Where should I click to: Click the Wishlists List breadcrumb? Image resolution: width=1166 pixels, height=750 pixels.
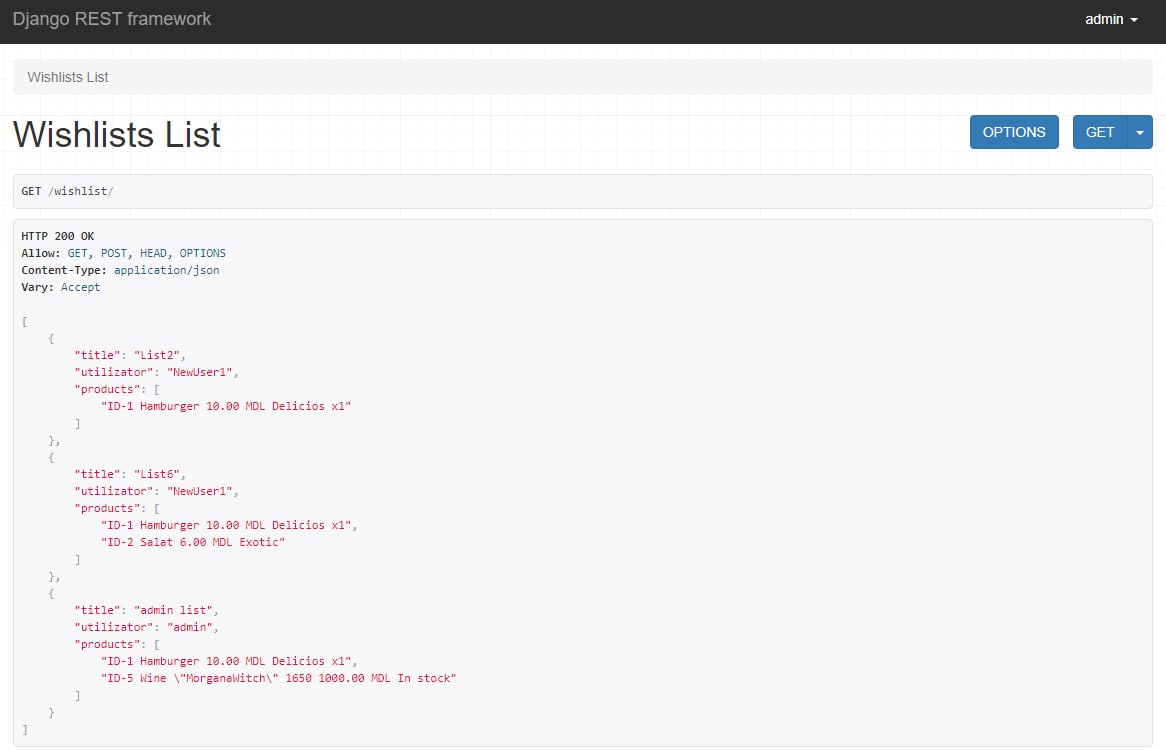coord(68,77)
